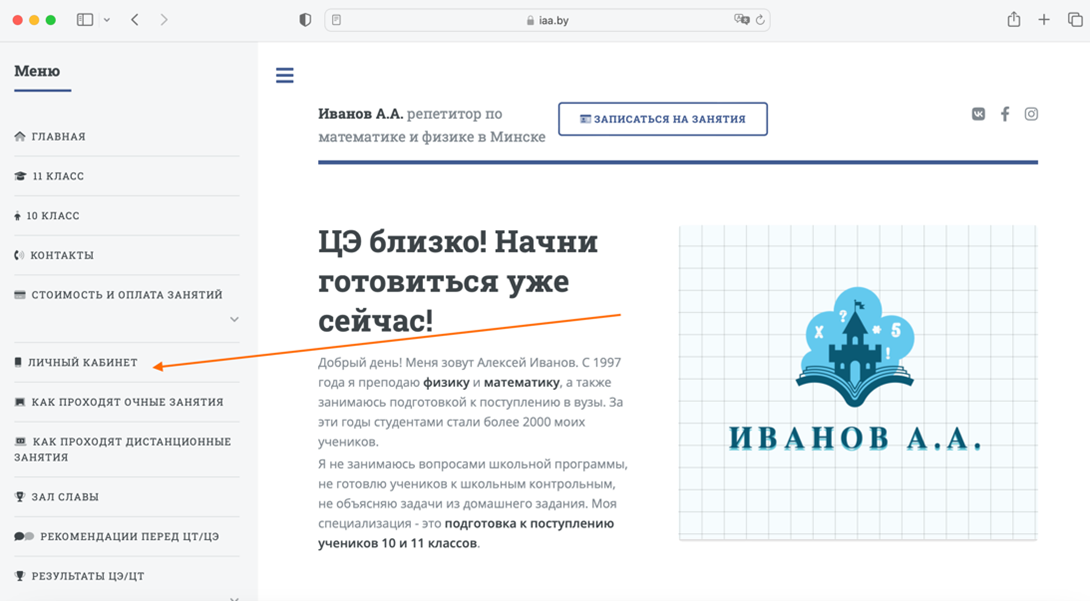This screenshot has width=1090, height=601.
Task: Click the hamburger menu icon
Action: (285, 75)
